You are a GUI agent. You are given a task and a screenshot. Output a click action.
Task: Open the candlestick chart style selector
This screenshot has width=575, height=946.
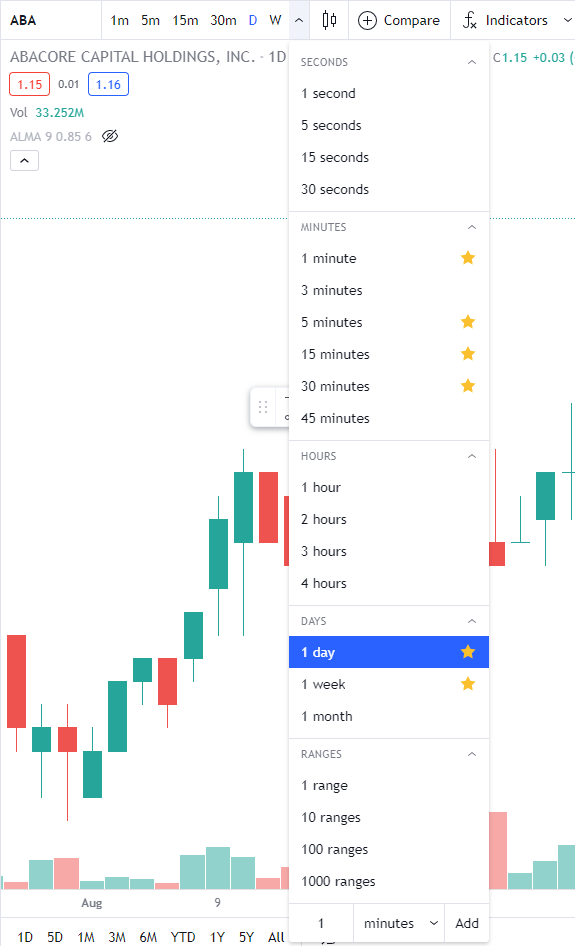click(329, 21)
